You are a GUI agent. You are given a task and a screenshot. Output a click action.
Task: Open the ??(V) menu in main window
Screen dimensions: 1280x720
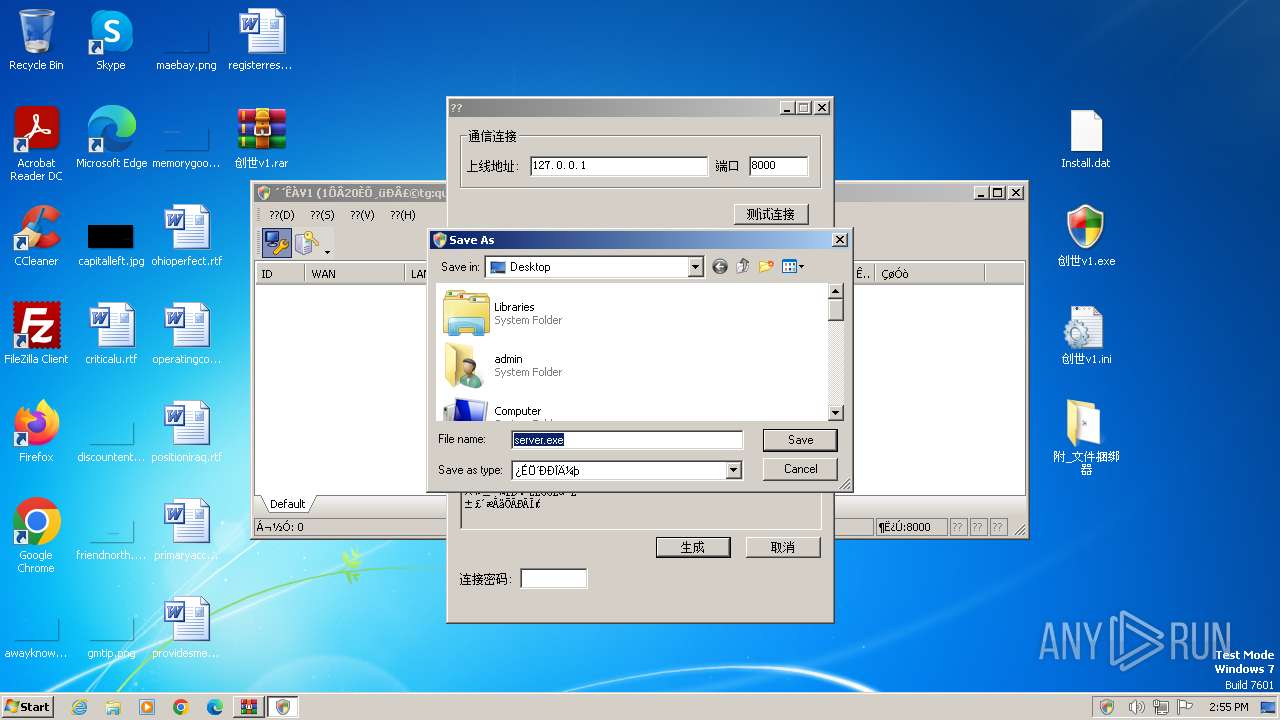(362, 215)
